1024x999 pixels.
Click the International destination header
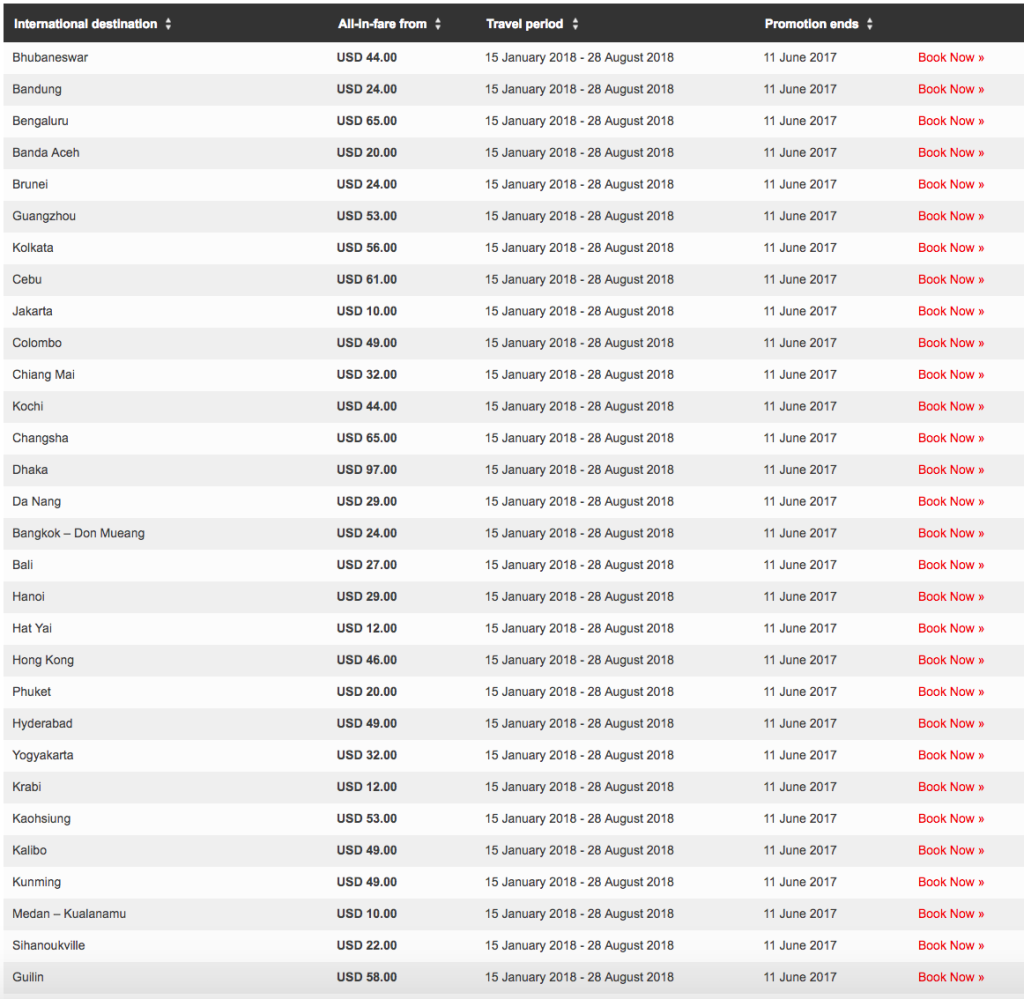[85, 24]
